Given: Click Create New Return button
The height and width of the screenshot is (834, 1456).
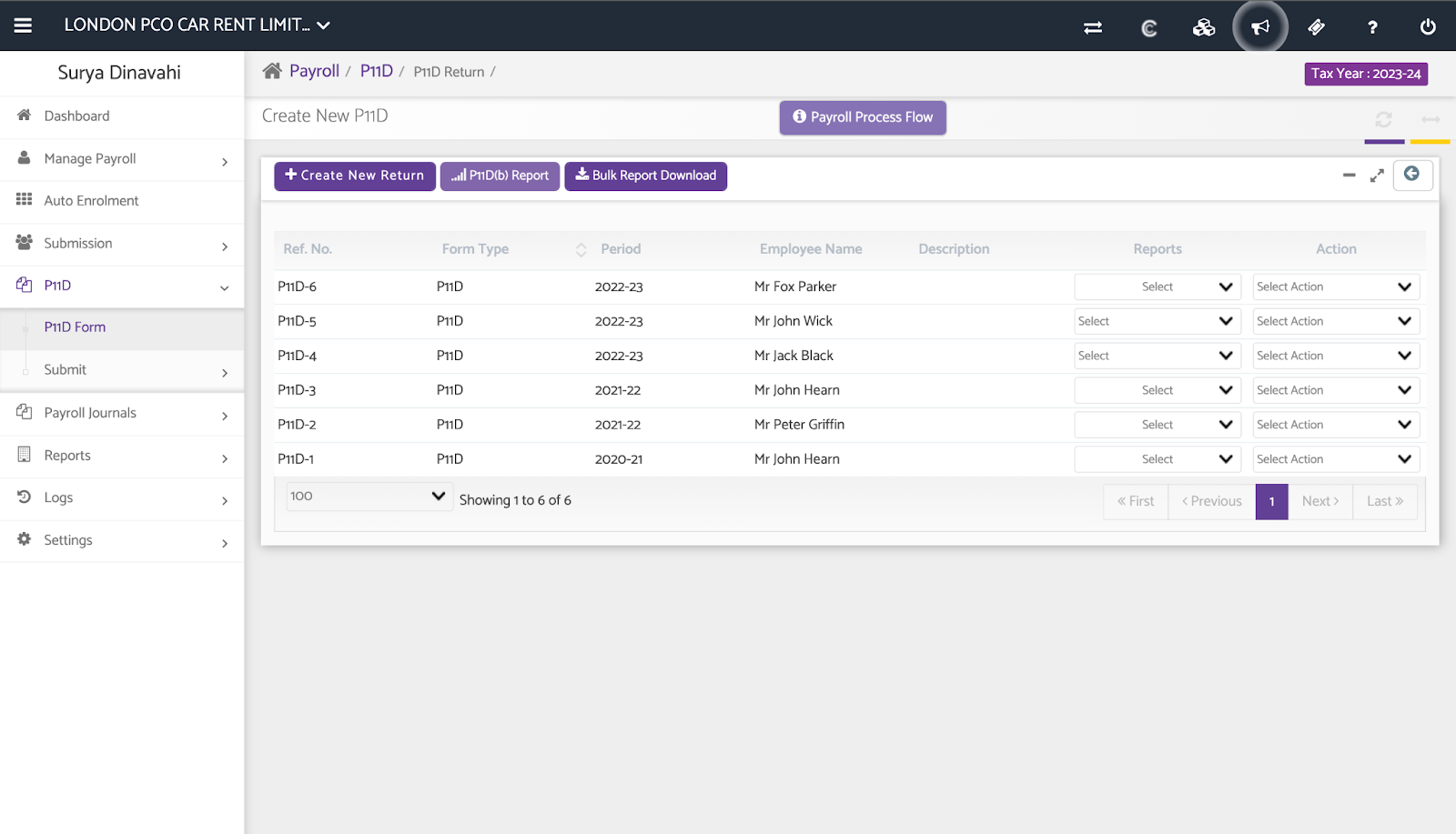Looking at the screenshot, I should coord(355,176).
